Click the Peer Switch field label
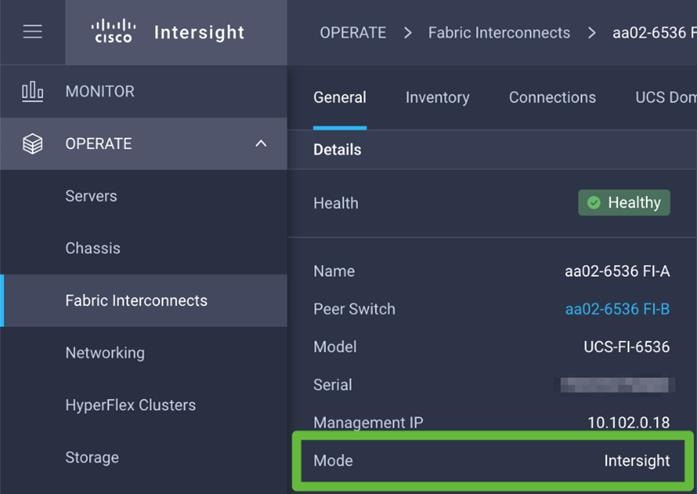The width and height of the screenshot is (697, 494). coord(354,309)
